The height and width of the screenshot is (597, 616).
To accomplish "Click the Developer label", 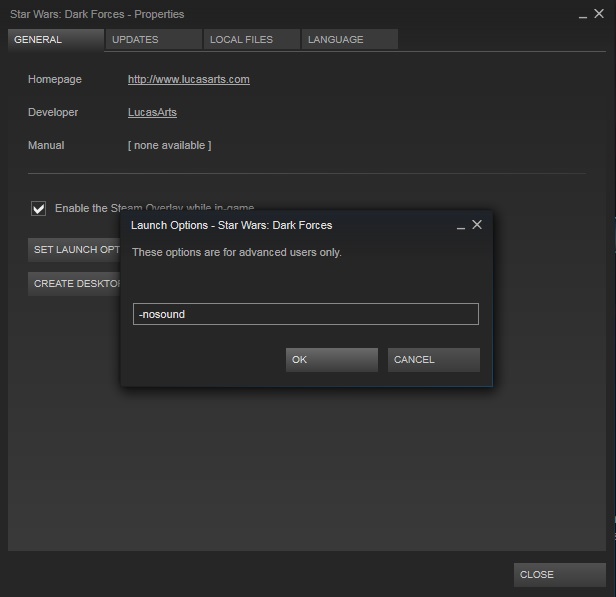I will (53, 112).
